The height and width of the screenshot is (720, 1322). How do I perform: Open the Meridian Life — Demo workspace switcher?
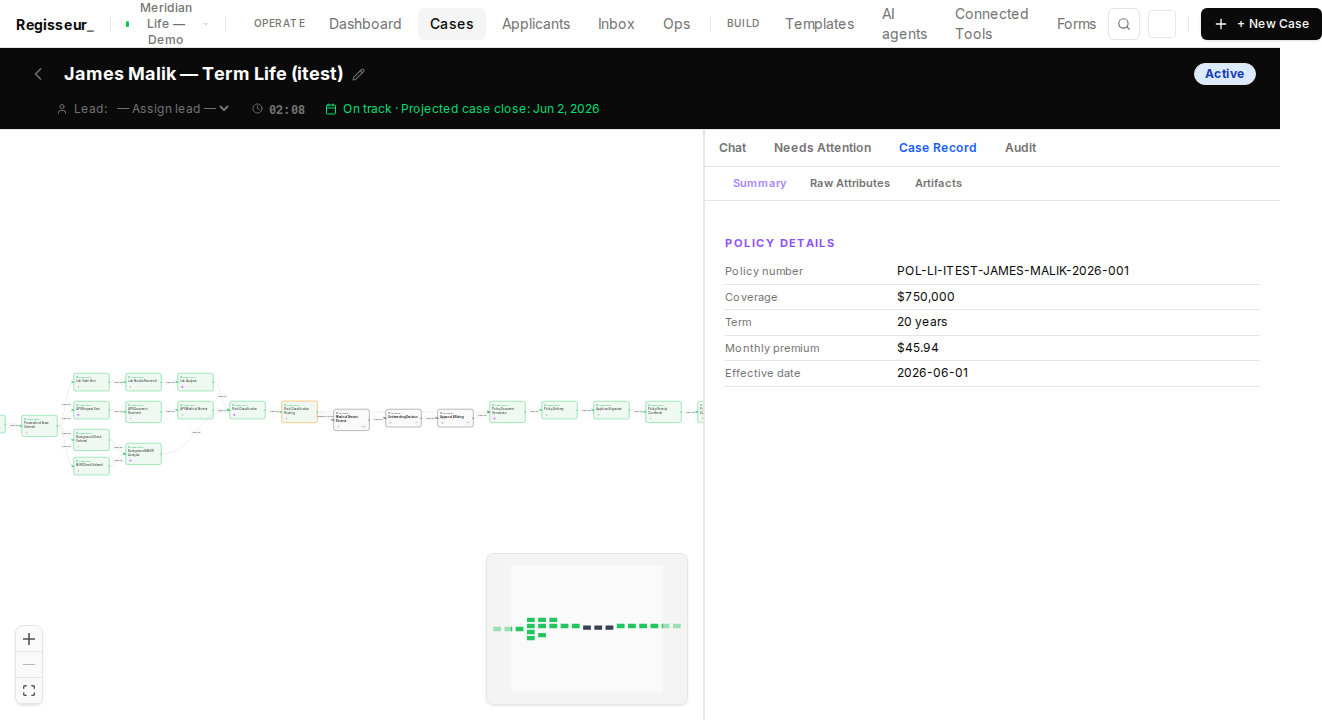[167, 24]
